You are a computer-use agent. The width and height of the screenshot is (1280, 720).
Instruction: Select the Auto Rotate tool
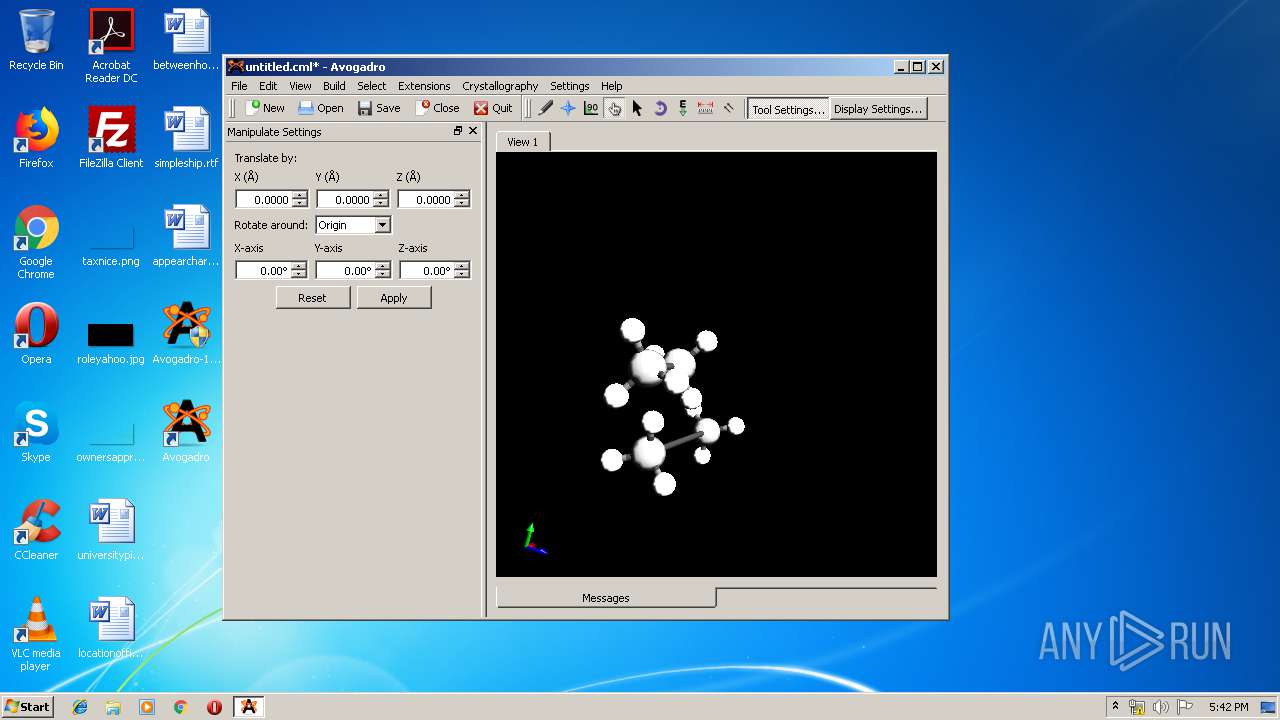pyautogui.click(x=660, y=108)
